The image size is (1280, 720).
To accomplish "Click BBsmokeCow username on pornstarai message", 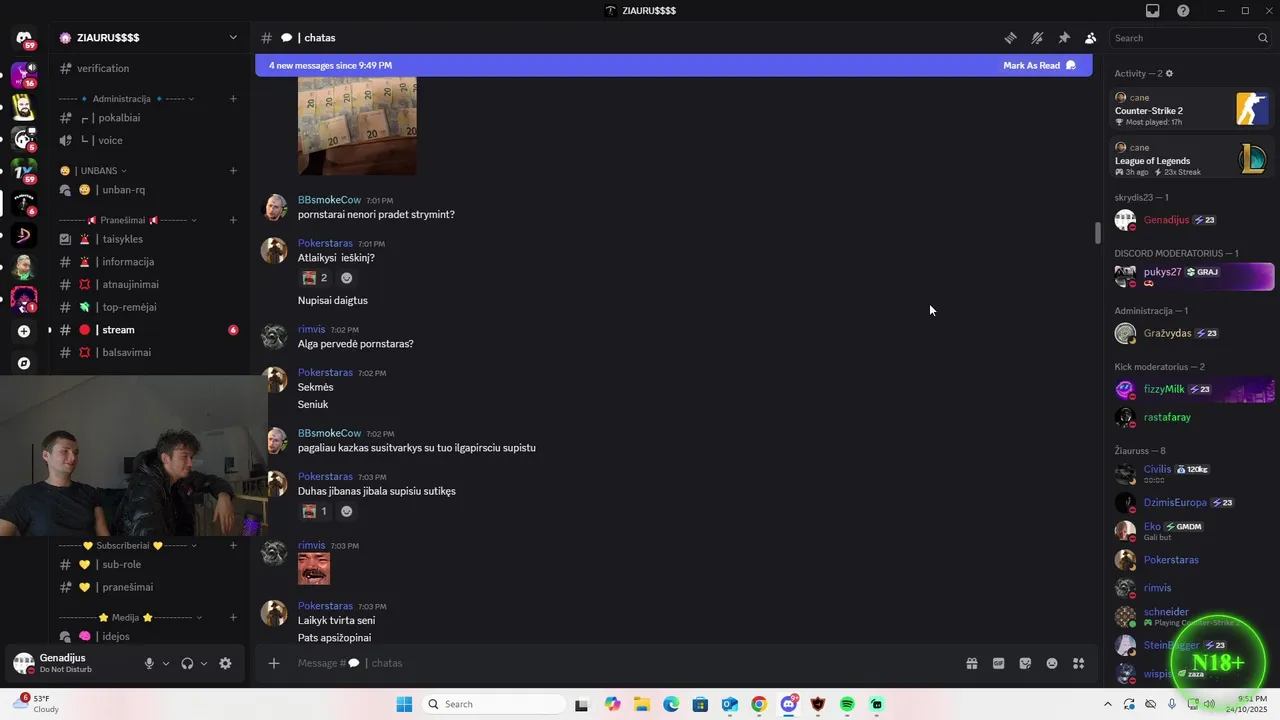I will pyautogui.click(x=329, y=200).
